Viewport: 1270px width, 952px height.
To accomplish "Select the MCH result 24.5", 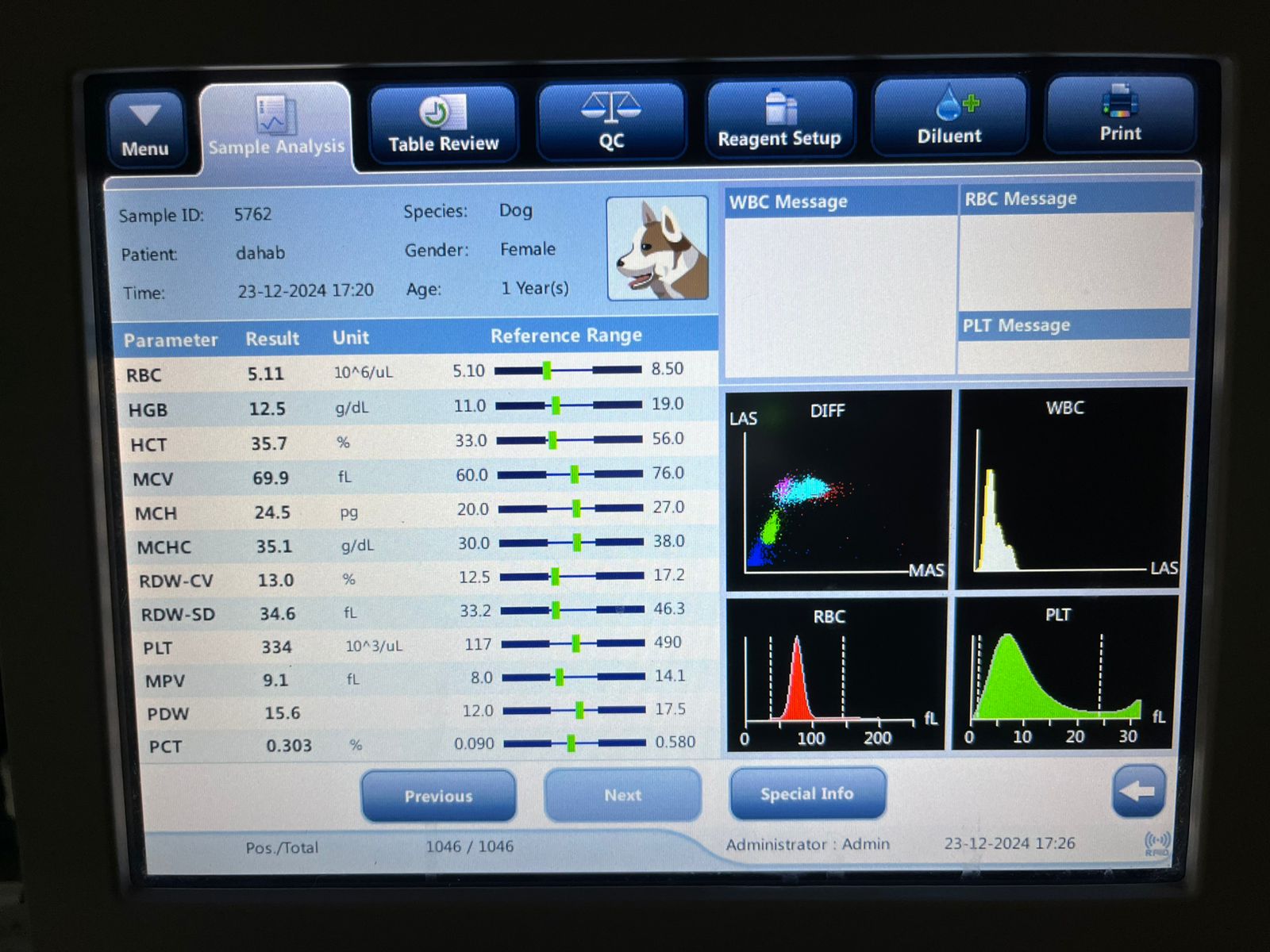I will (x=272, y=512).
